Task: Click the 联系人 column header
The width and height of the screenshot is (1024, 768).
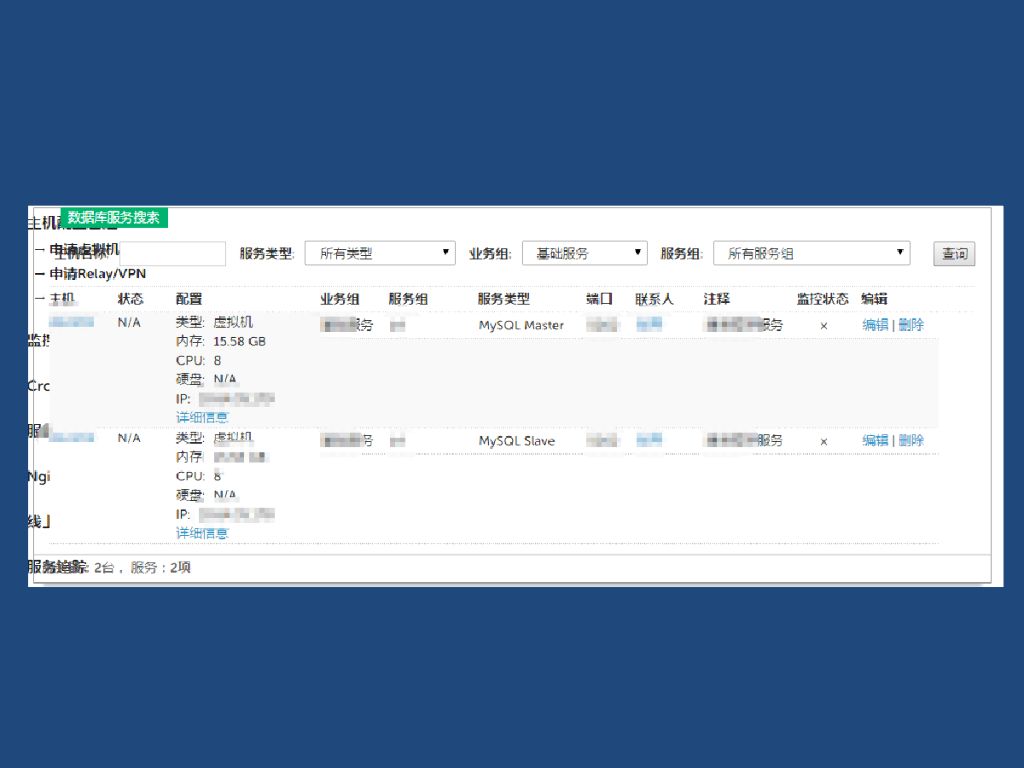Action: tap(654, 299)
